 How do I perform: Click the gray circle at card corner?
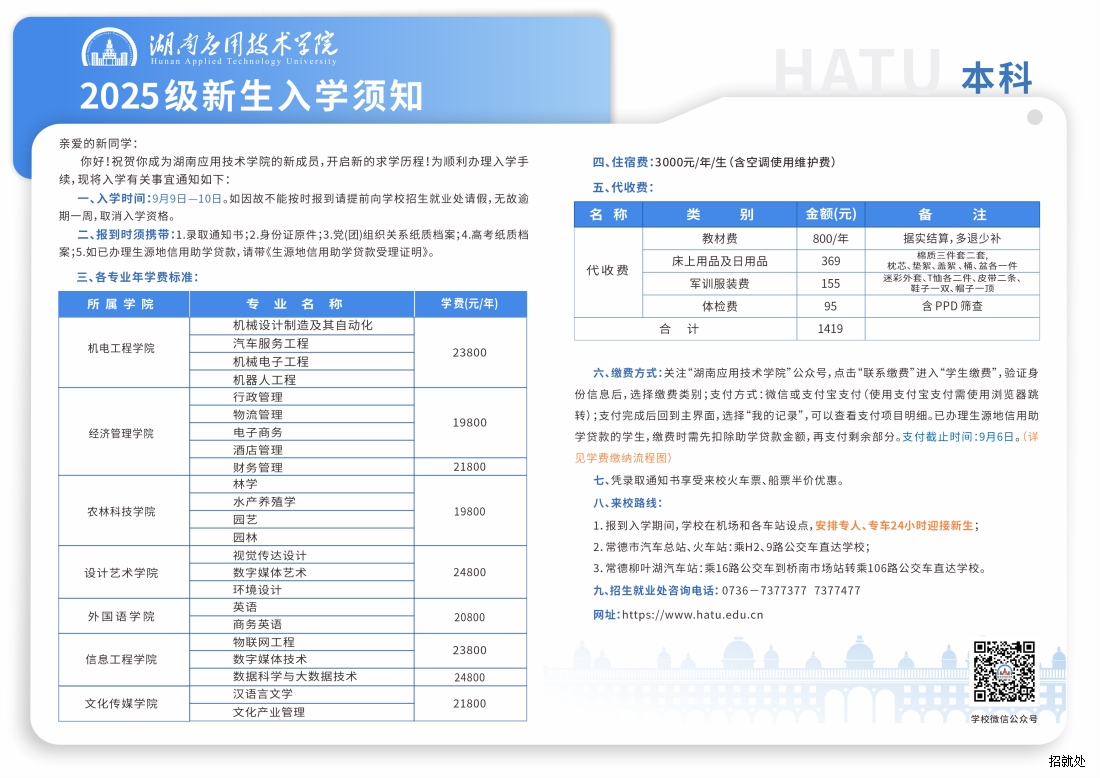coord(1035,117)
